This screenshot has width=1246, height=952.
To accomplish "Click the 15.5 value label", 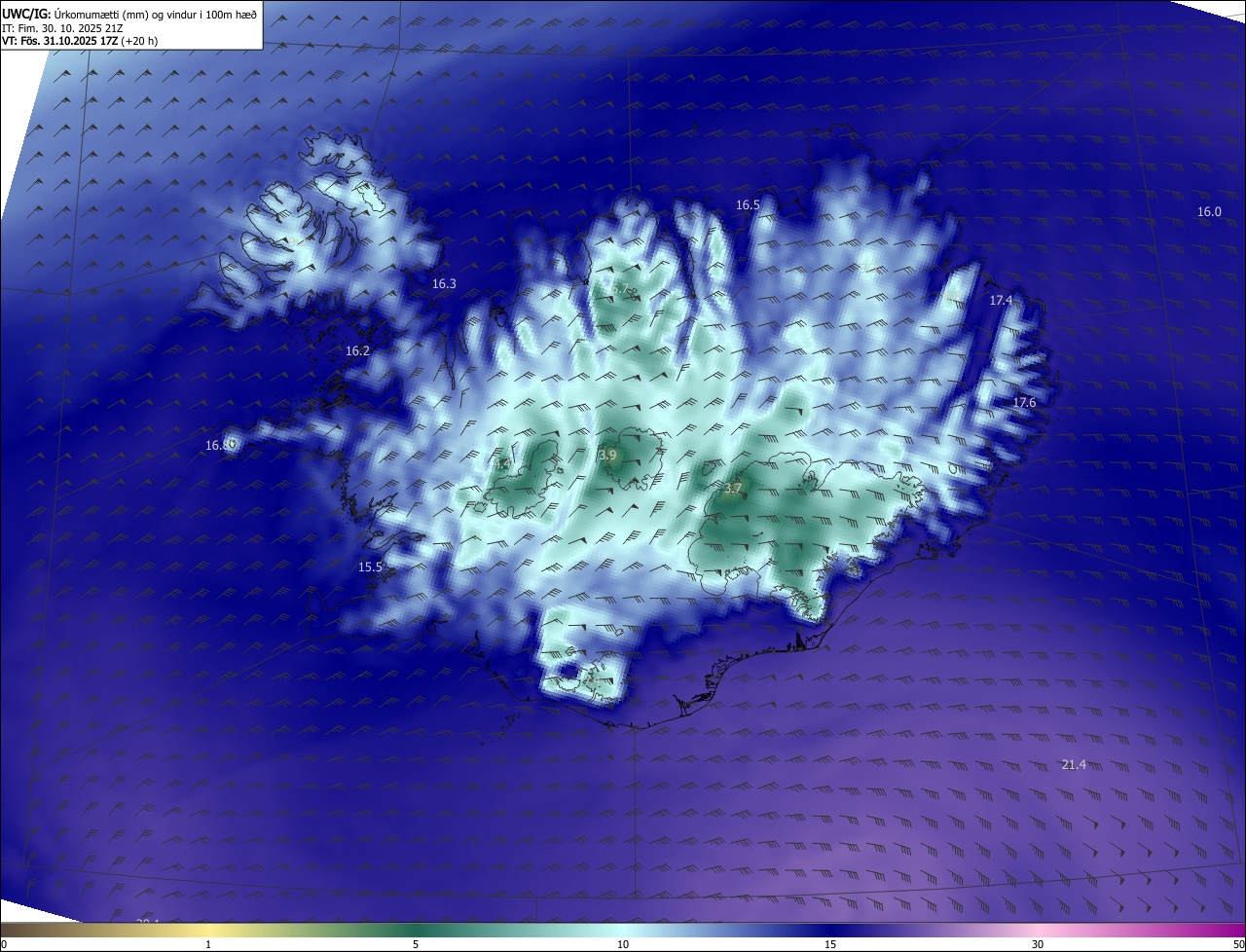I will click(370, 568).
